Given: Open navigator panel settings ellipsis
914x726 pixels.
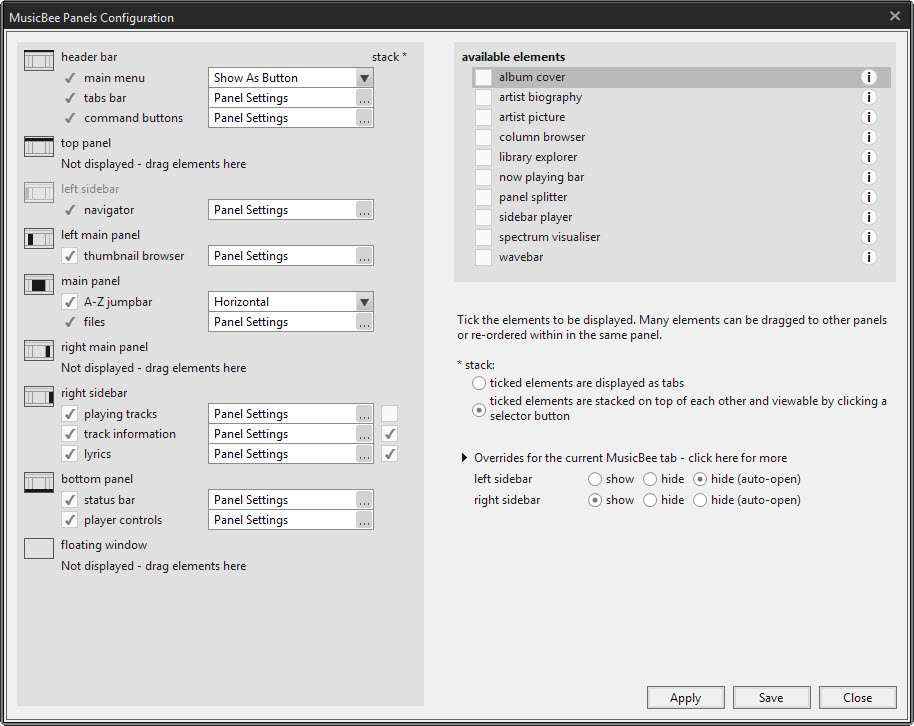Looking at the screenshot, I should [x=364, y=210].
